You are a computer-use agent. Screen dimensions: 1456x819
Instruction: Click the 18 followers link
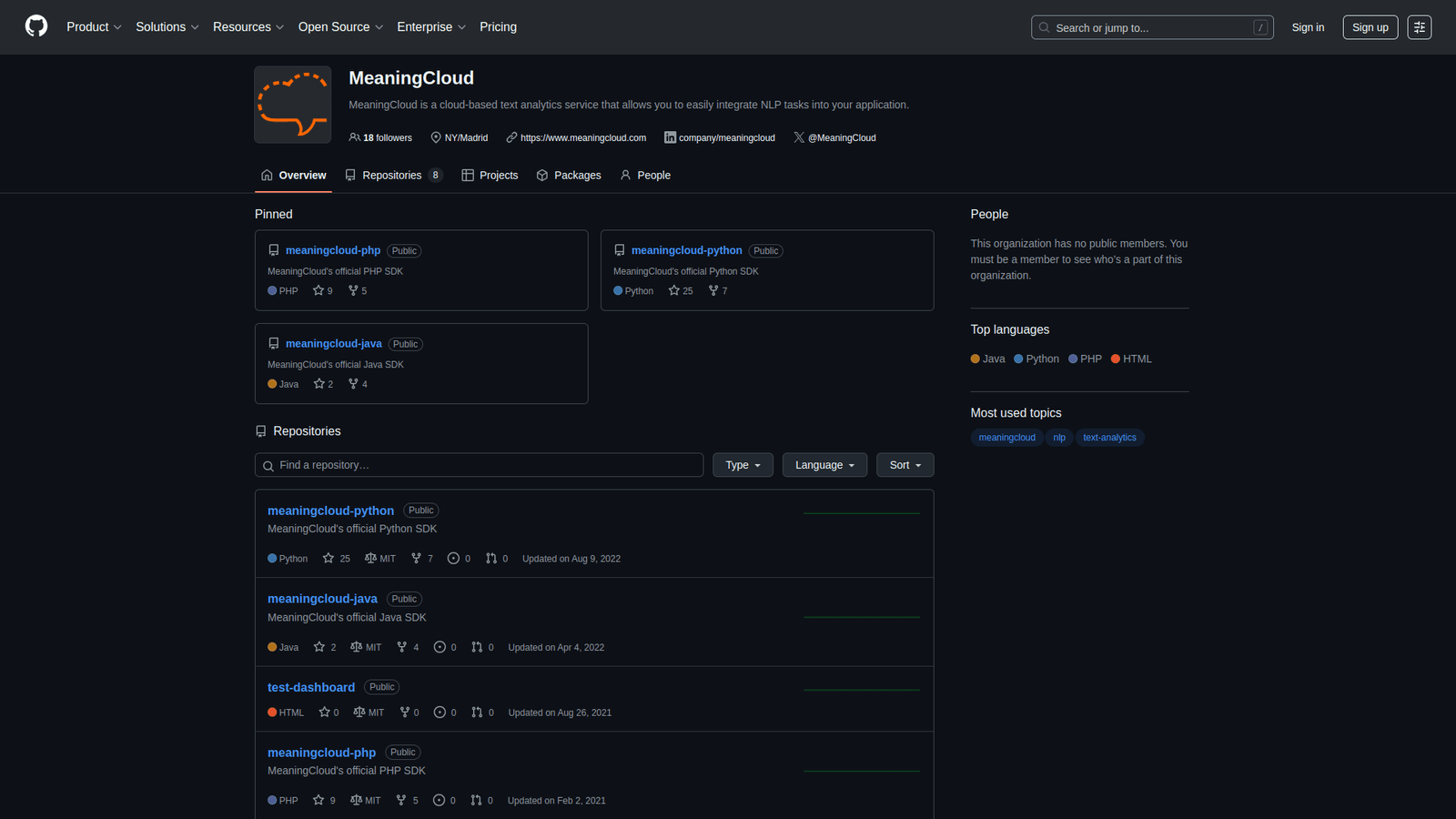tap(380, 138)
